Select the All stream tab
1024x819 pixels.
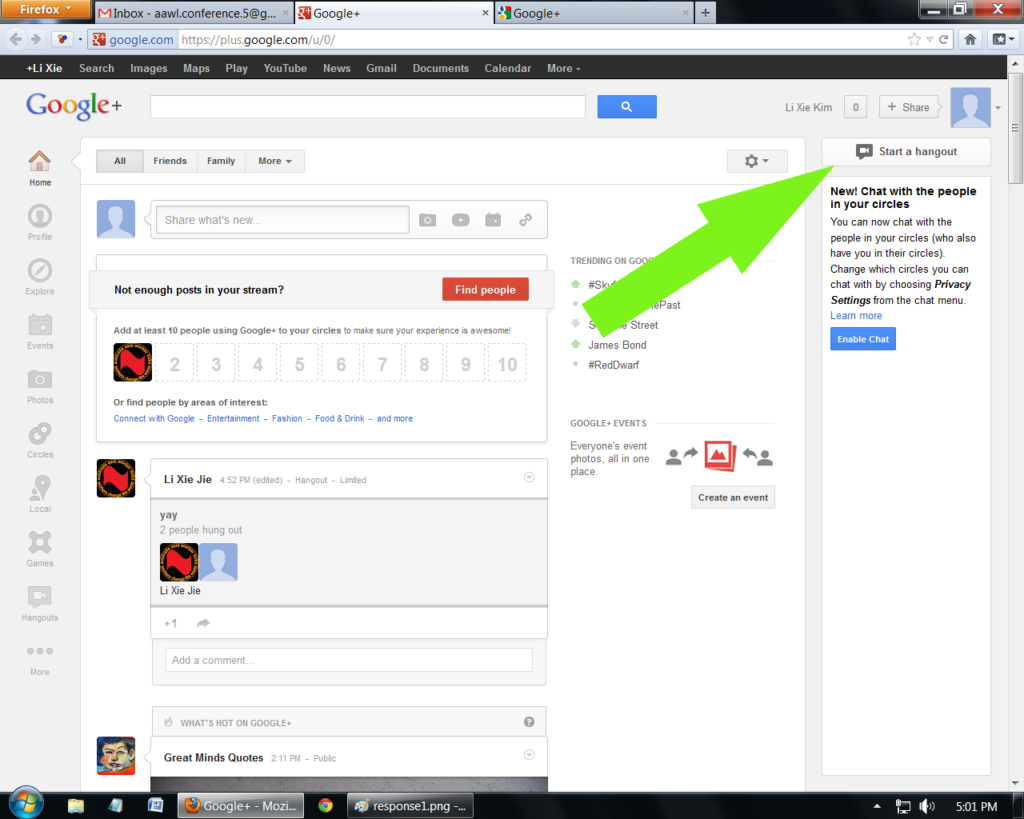[120, 161]
